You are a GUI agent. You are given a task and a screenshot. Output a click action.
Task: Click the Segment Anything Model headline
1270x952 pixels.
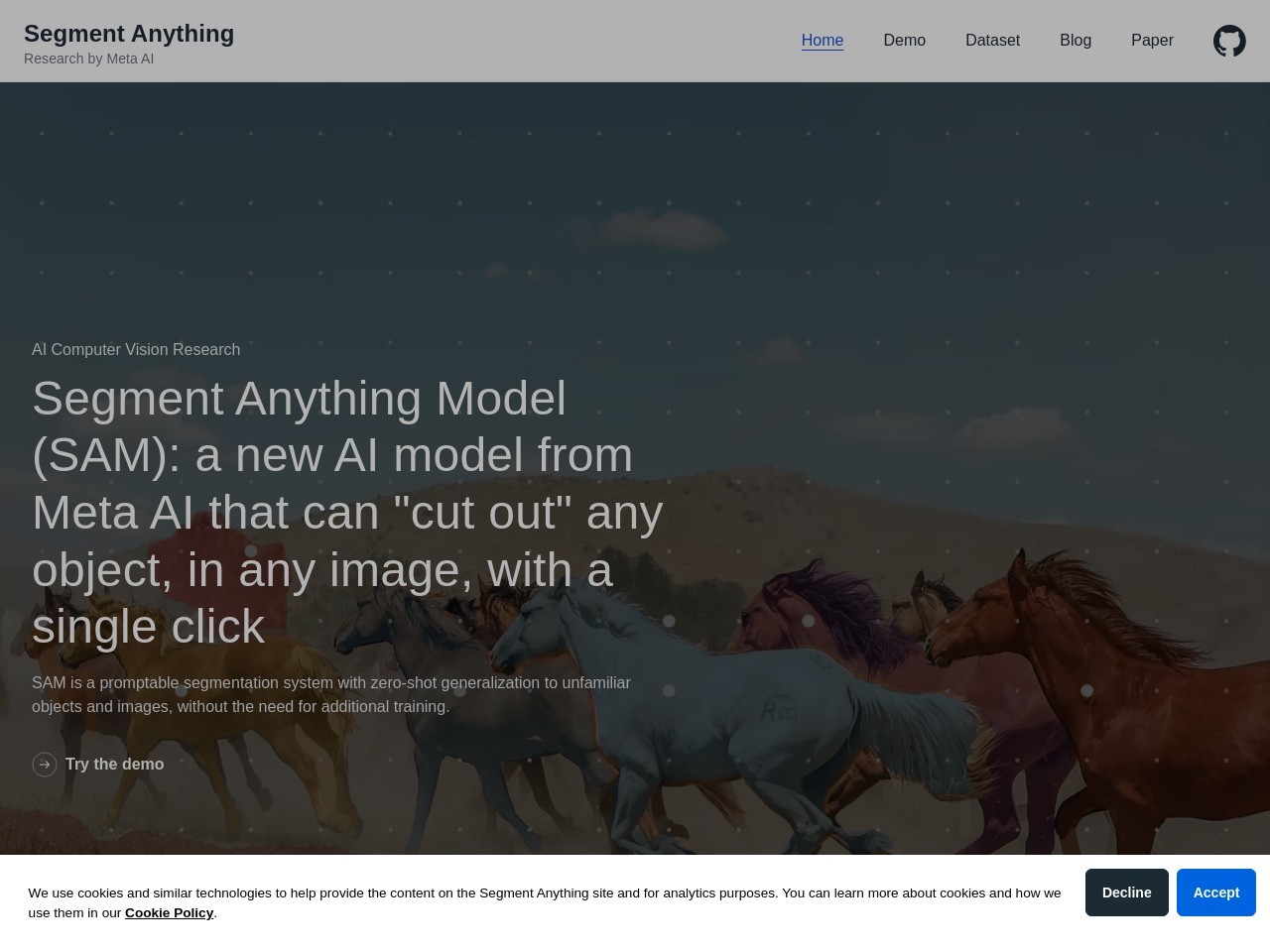coord(347,512)
